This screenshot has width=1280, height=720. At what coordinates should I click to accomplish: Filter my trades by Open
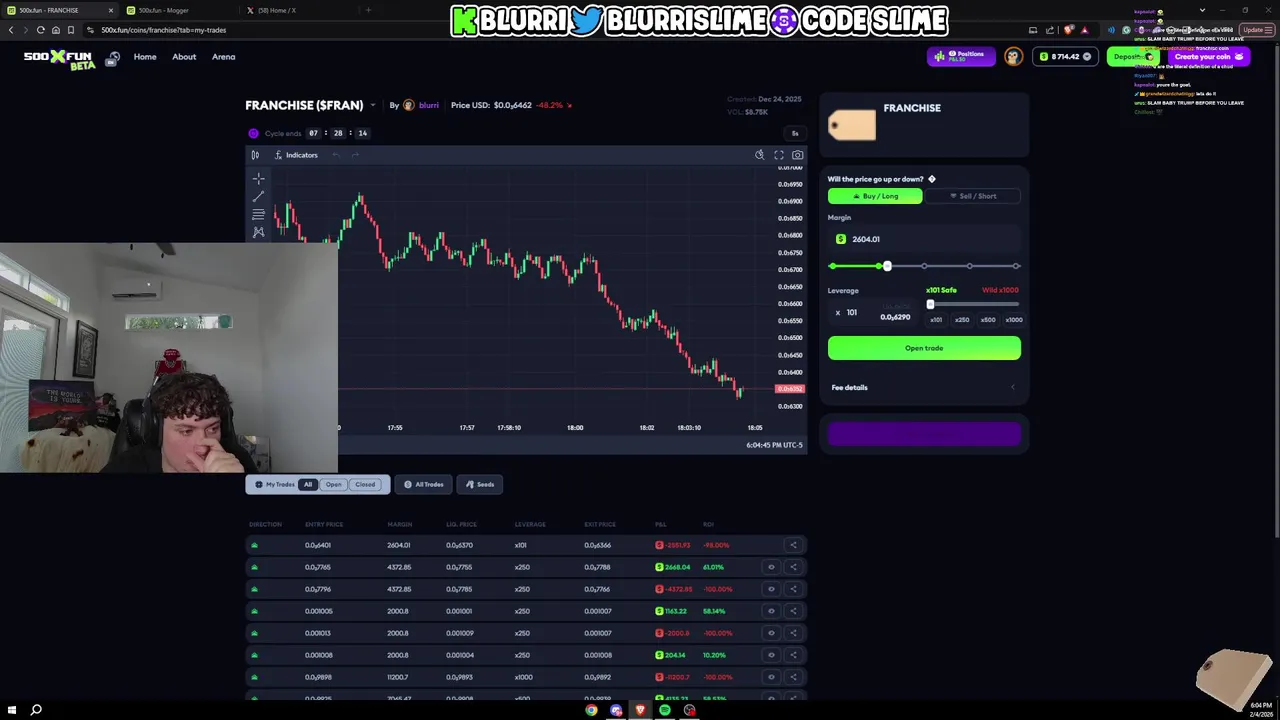click(x=334, y=484)
